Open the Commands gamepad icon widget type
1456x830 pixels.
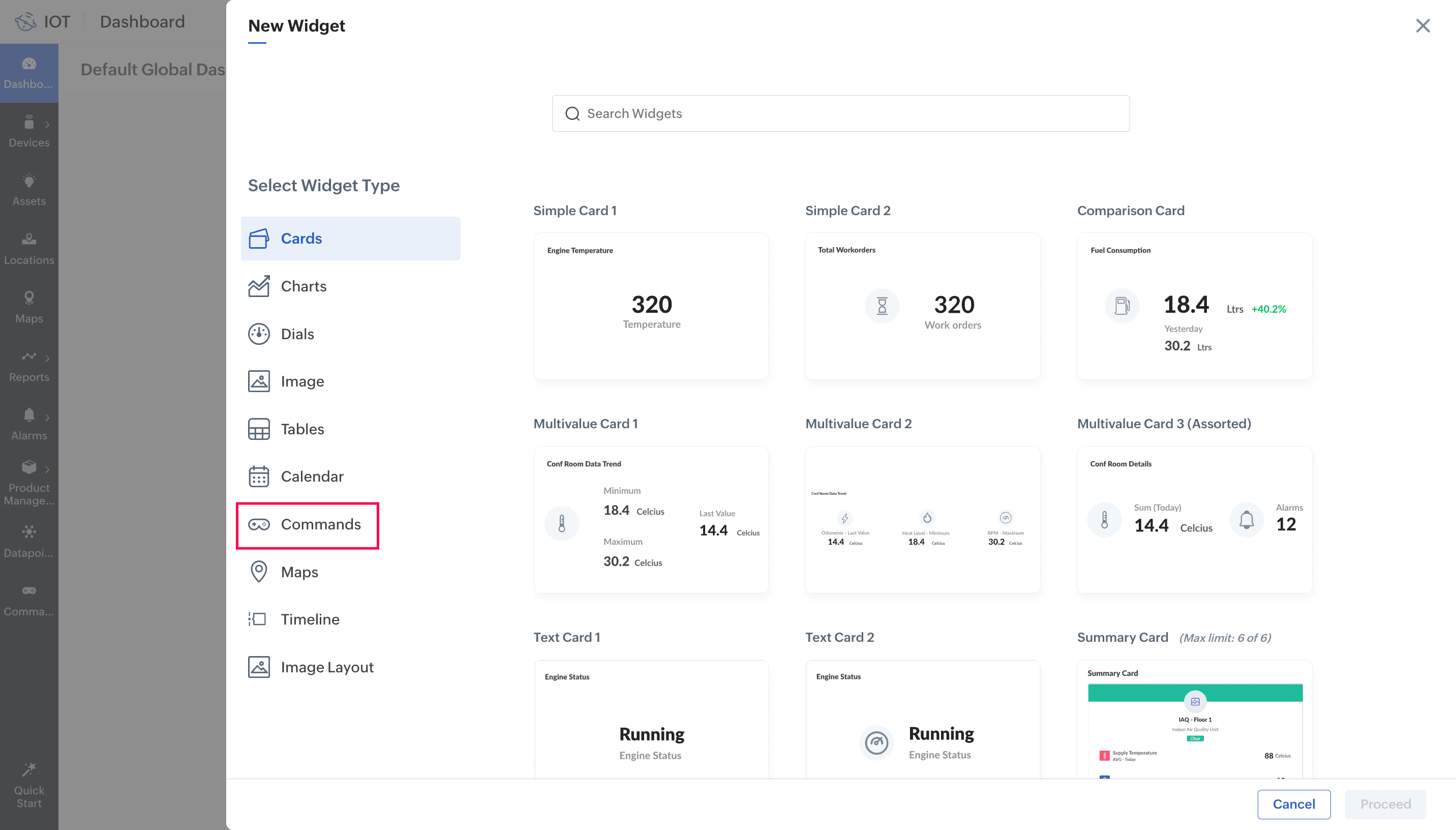click(x=259, y=524)
